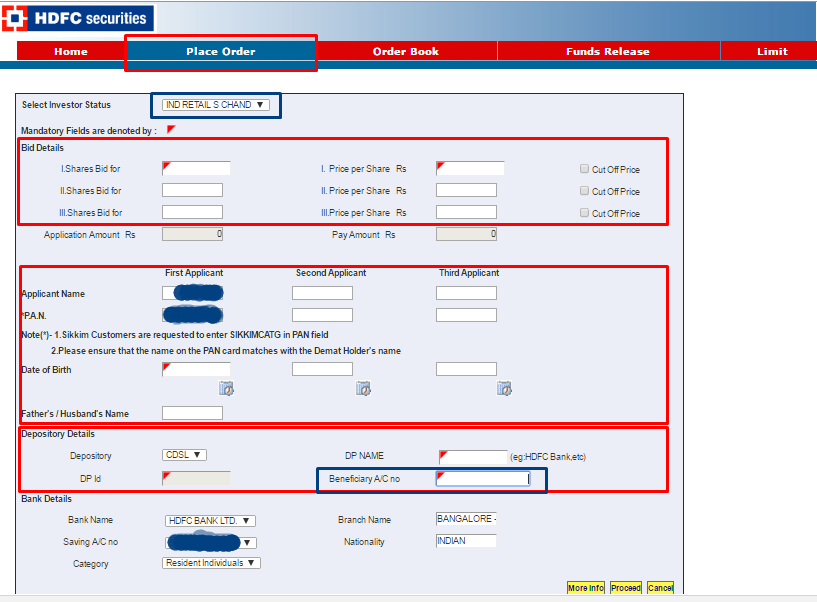Open calendar picker for First Applicant birth date
The height and width of the screenshot is (602, 817).
pyautogui.click(x=226, y=388)
